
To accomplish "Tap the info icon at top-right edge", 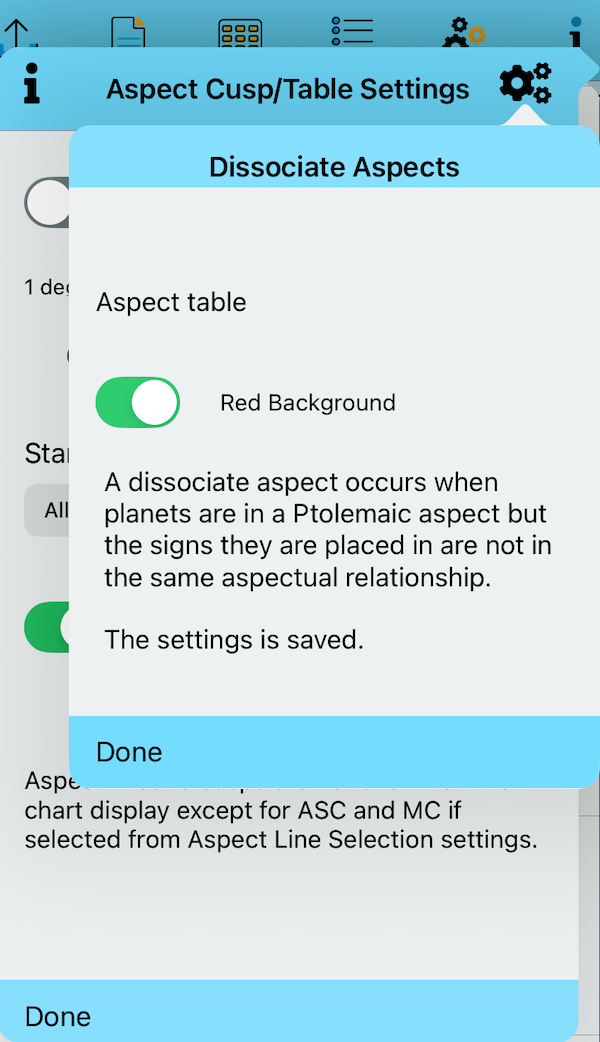I will tap(576, 32).
